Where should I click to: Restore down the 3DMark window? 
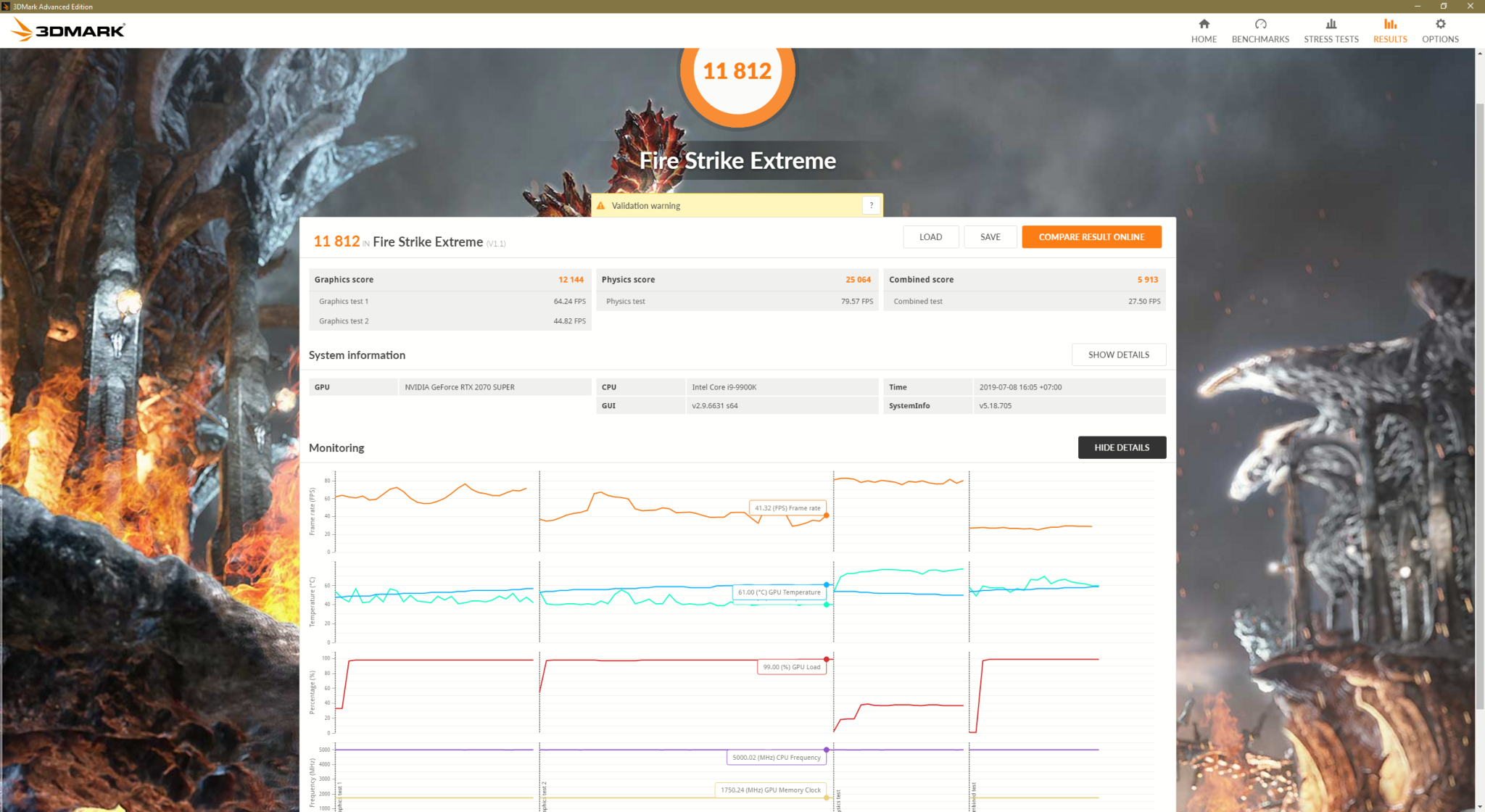coord(1444,7)
